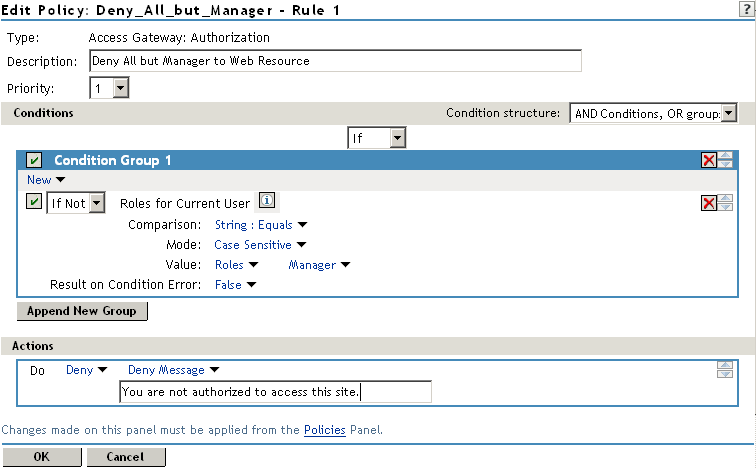Image resolution: width=756 pixels, height=469 pixels.
Task: Open the Priority dropdown
Action: (x=109, y=88)
